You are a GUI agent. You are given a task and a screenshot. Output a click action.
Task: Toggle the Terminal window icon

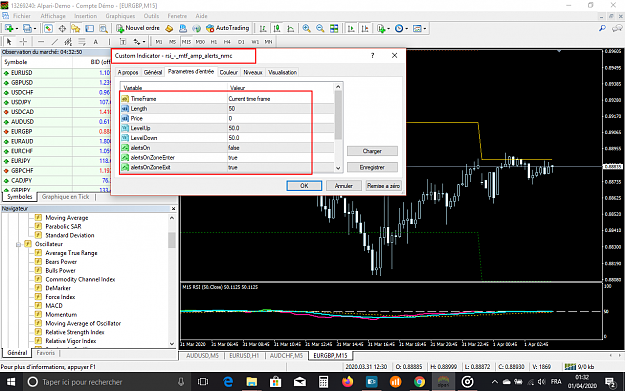(90, 28)
